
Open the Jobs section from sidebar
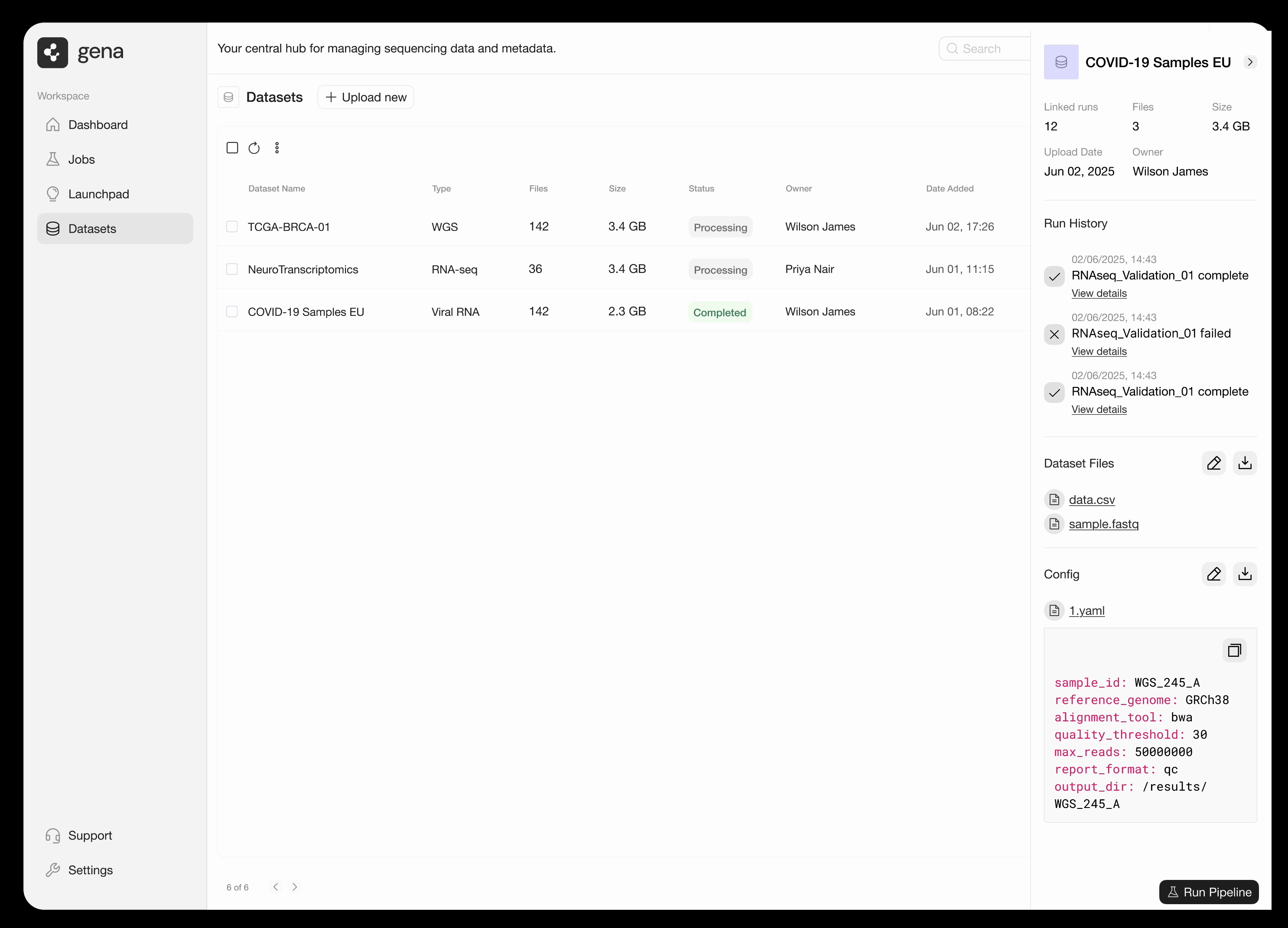pyautogui.click(x=81, y=159)
